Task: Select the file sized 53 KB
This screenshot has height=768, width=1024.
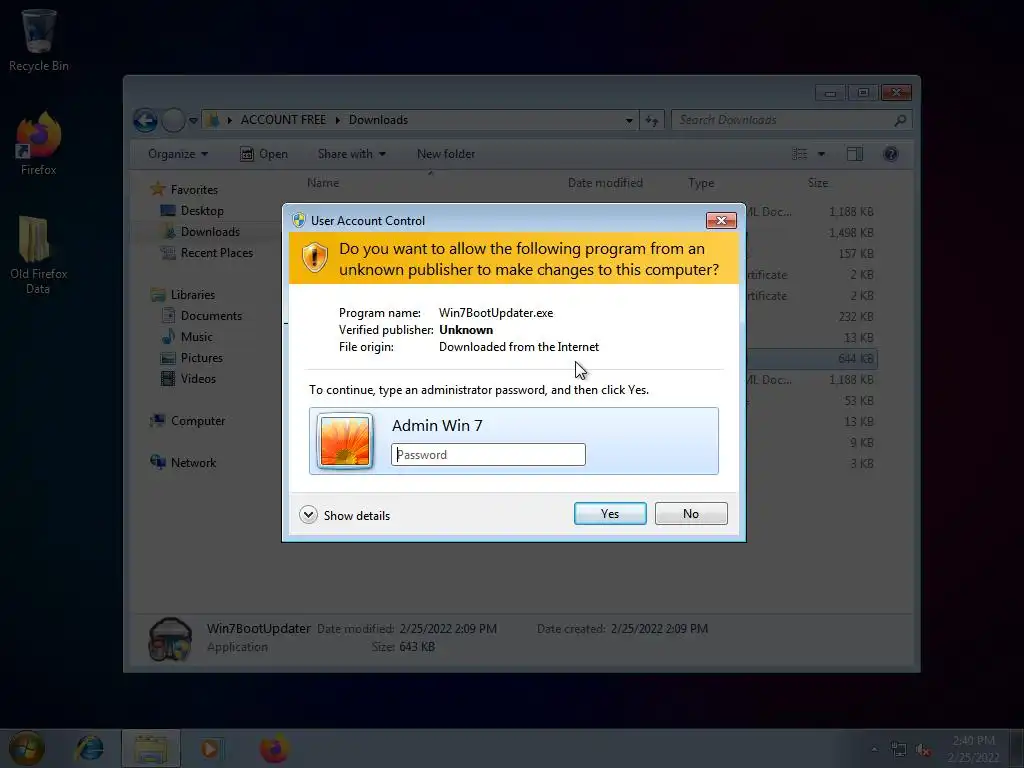Action: click(812, 400)
